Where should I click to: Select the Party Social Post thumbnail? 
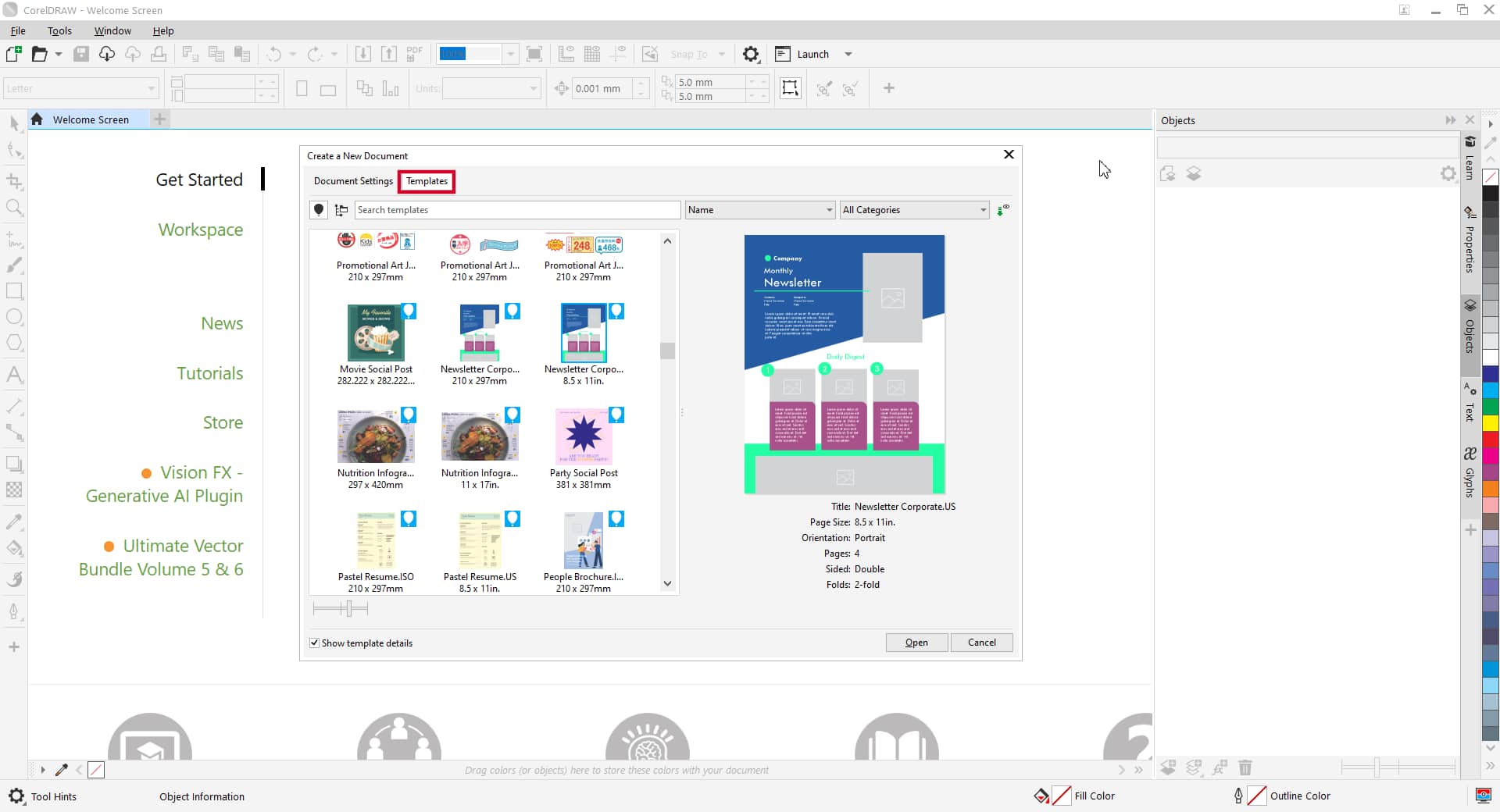[x=584, y=436]
